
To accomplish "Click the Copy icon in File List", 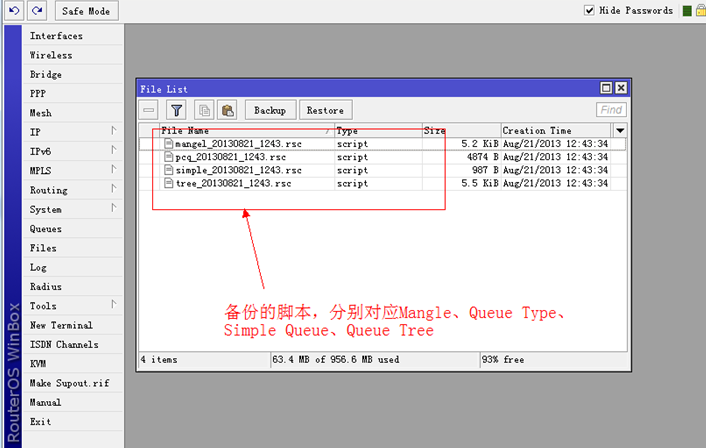I will pyautogui.click(x=204, y=110).
